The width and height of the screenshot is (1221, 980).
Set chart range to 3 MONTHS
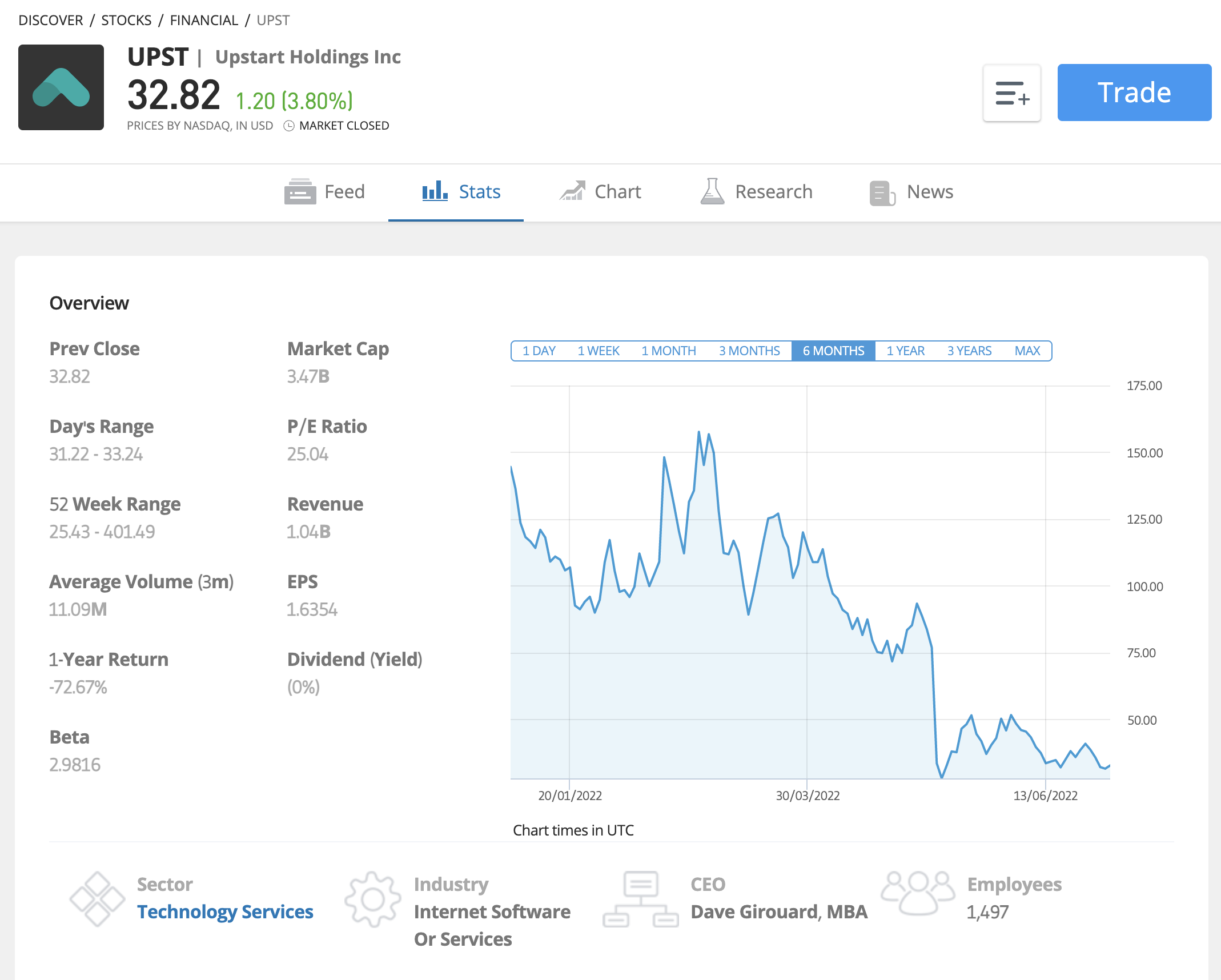click(x=749, y=351)
